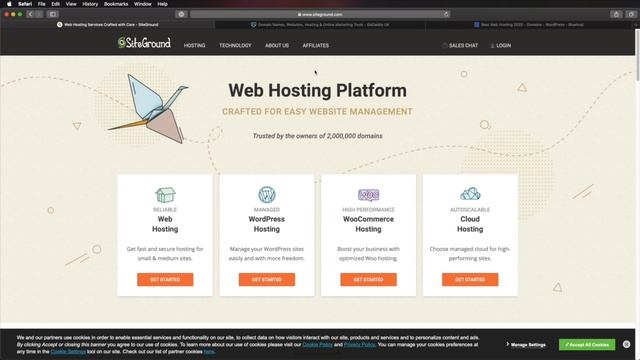Click 'Crafted for easy website management' subtitle
This screenshot has height=360, width=640.
[317, 111]
